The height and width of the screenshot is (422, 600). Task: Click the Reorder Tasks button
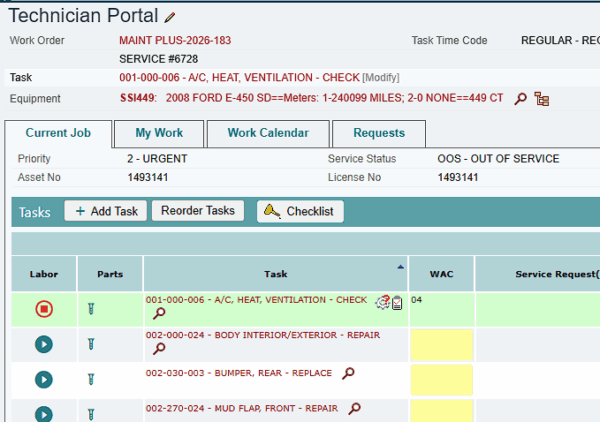pyautogui.click(x=198, y=210)
